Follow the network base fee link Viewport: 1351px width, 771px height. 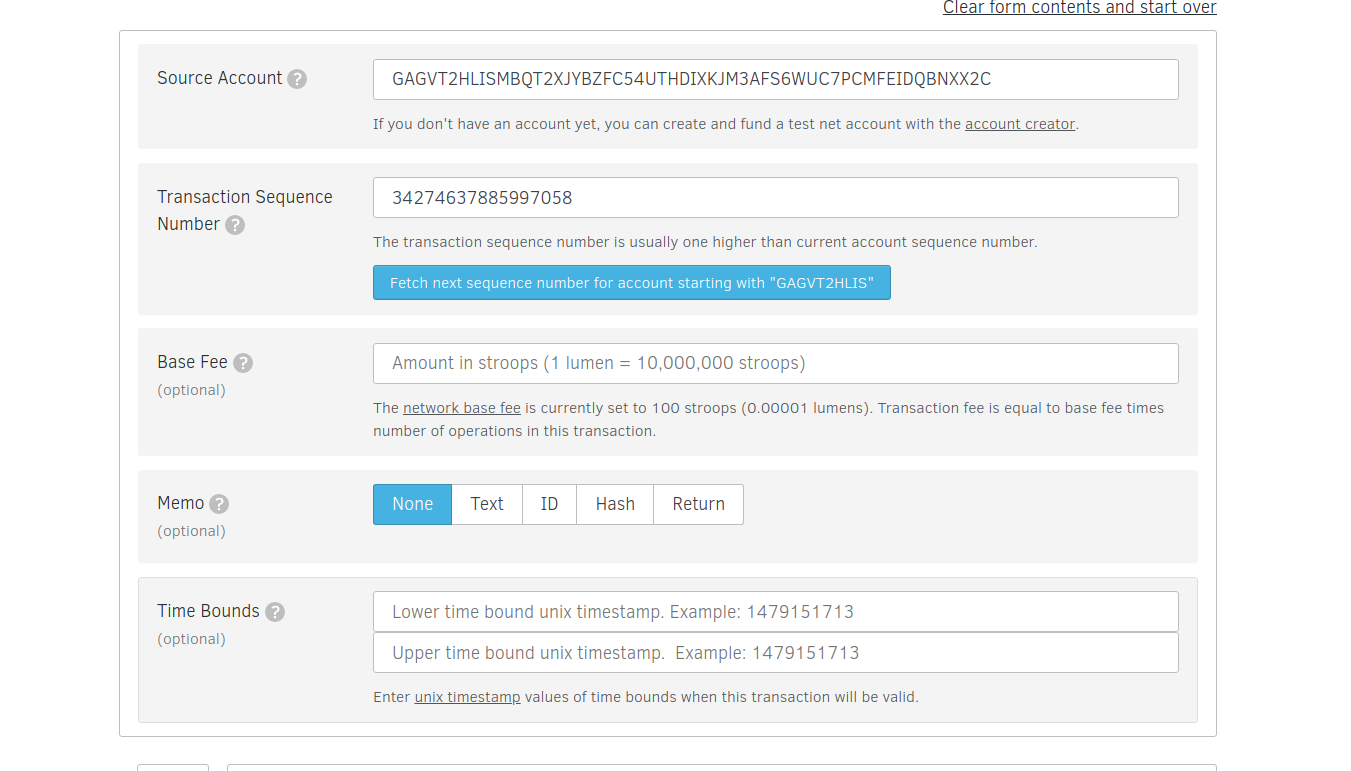point(461,408)
